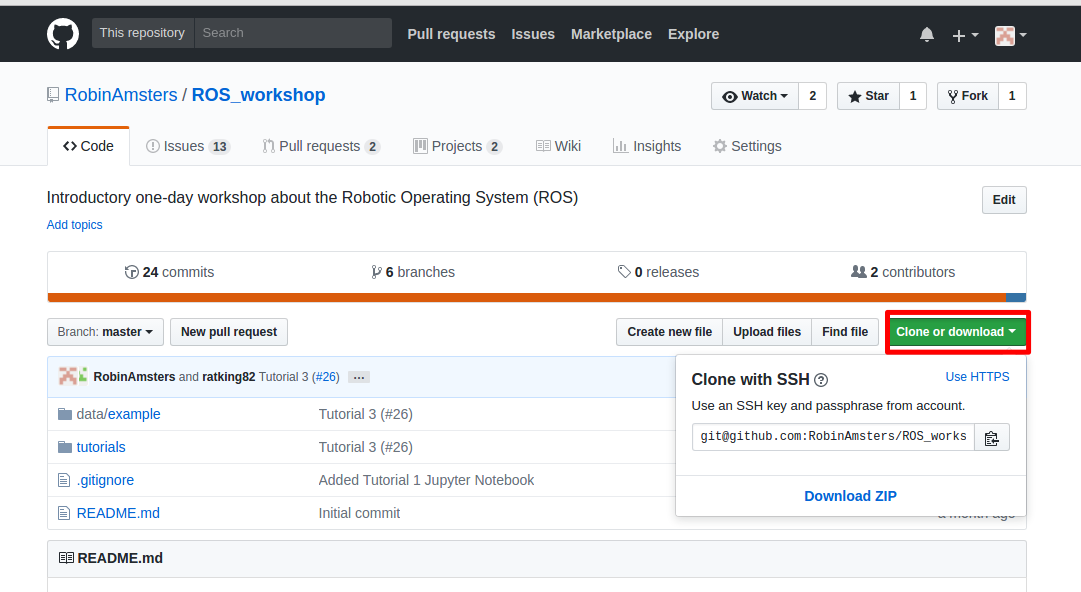The width and height of the screenshot is (1081, 592).
Task: View the 24 commits
Action: [170, 272]
